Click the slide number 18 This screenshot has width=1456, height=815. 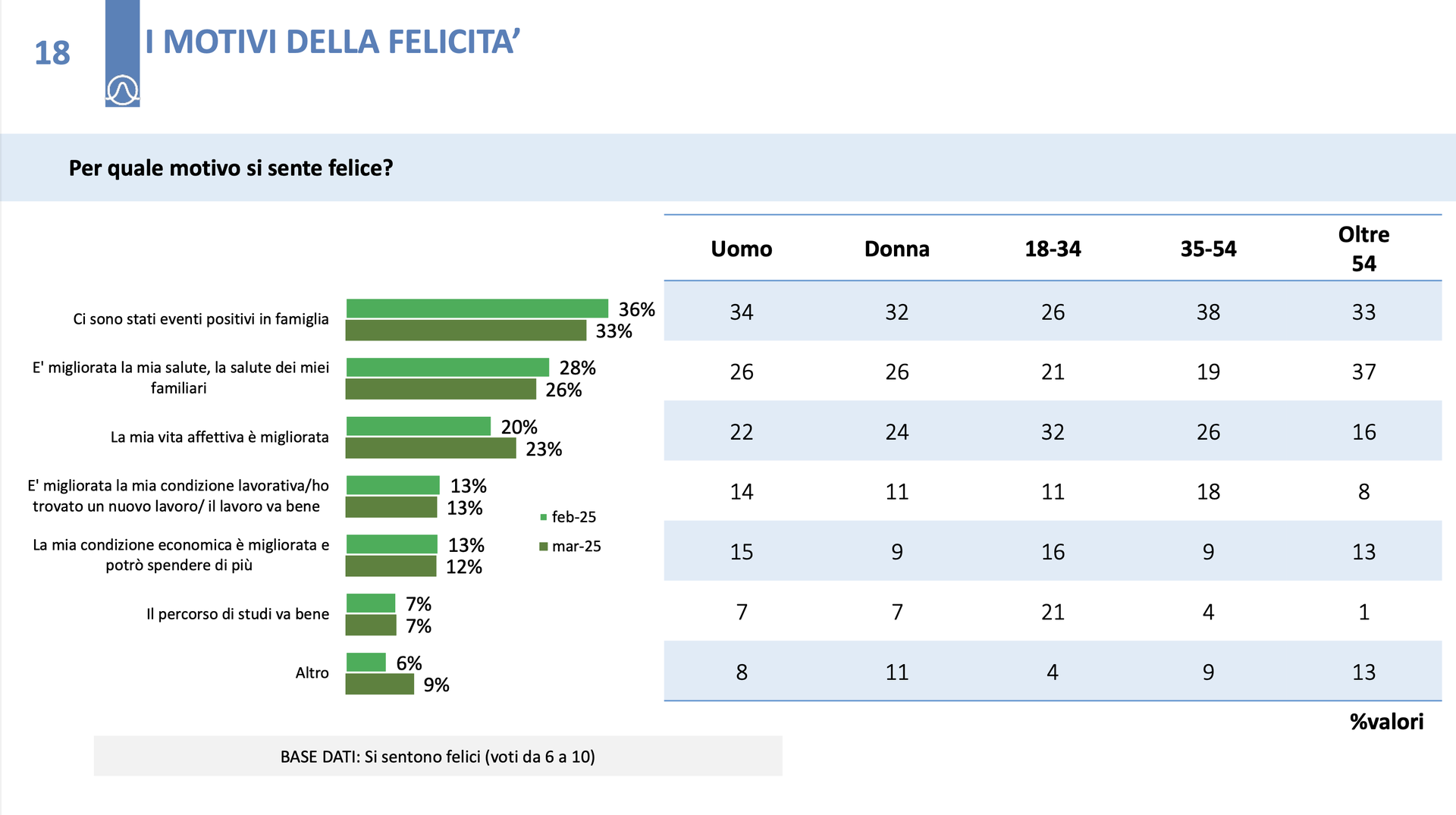coord(52,53)
